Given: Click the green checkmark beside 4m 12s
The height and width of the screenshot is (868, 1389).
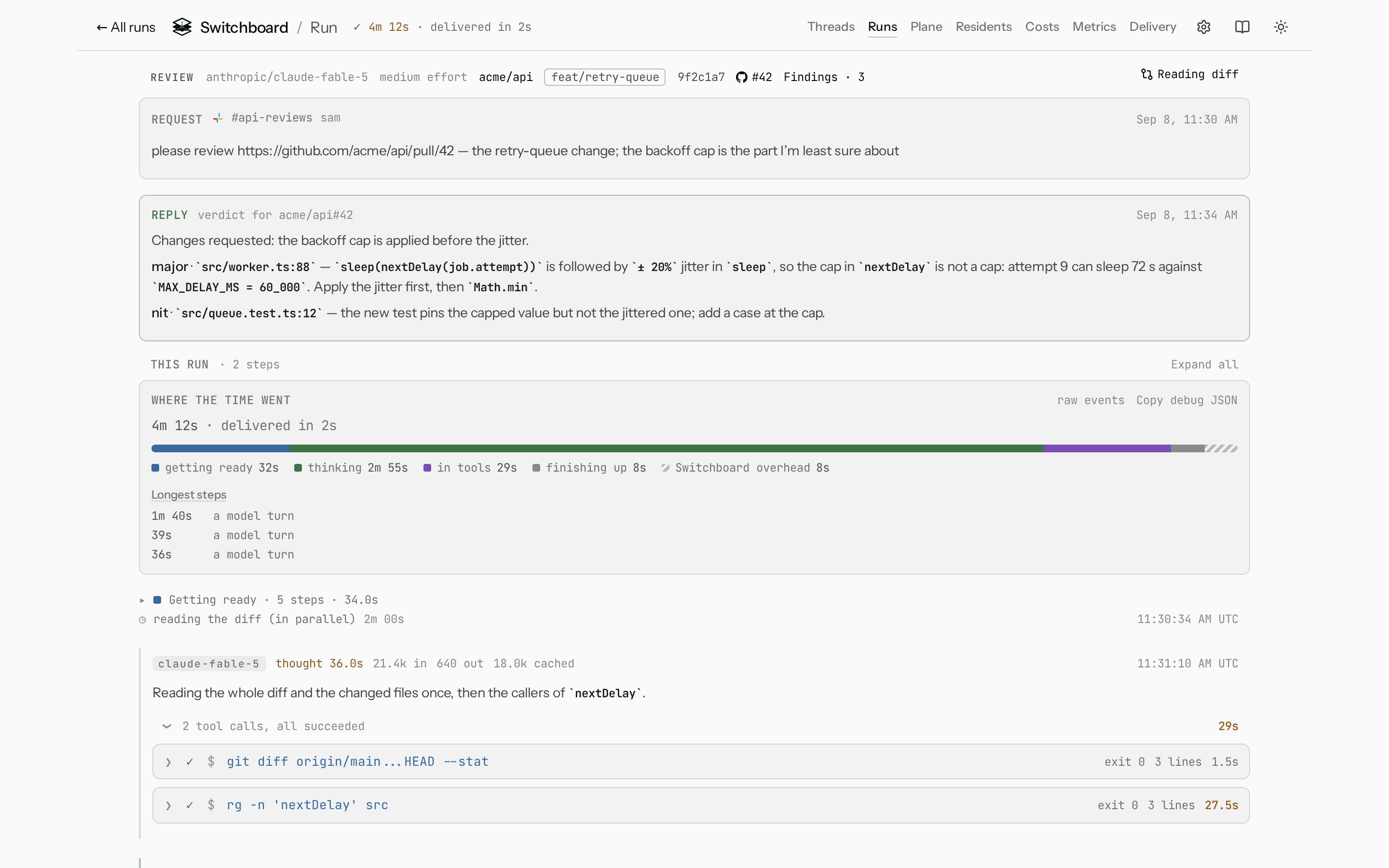Looking at the screenshot, I should pyautogui.click(x=357, y=27).
